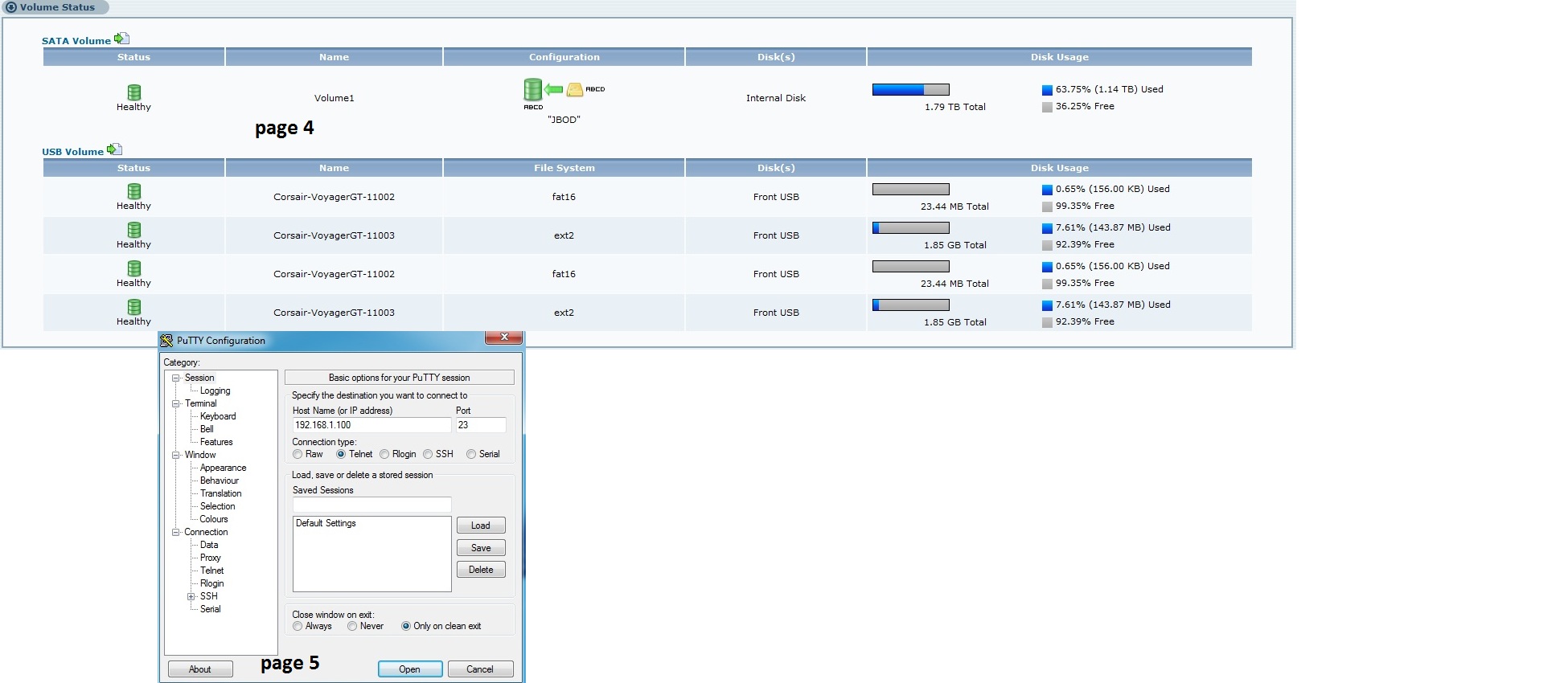Open the Behaviour category

(x=220, y=481)
